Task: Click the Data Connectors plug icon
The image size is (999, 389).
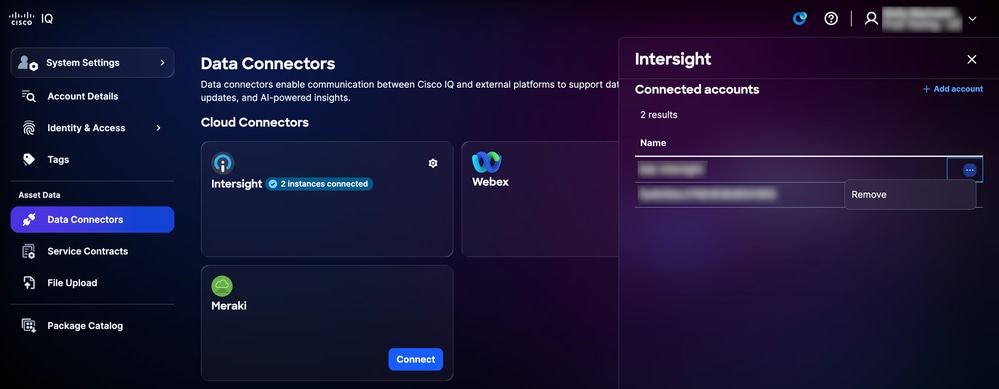Action: pyautogui.click(x=29, y=220)
